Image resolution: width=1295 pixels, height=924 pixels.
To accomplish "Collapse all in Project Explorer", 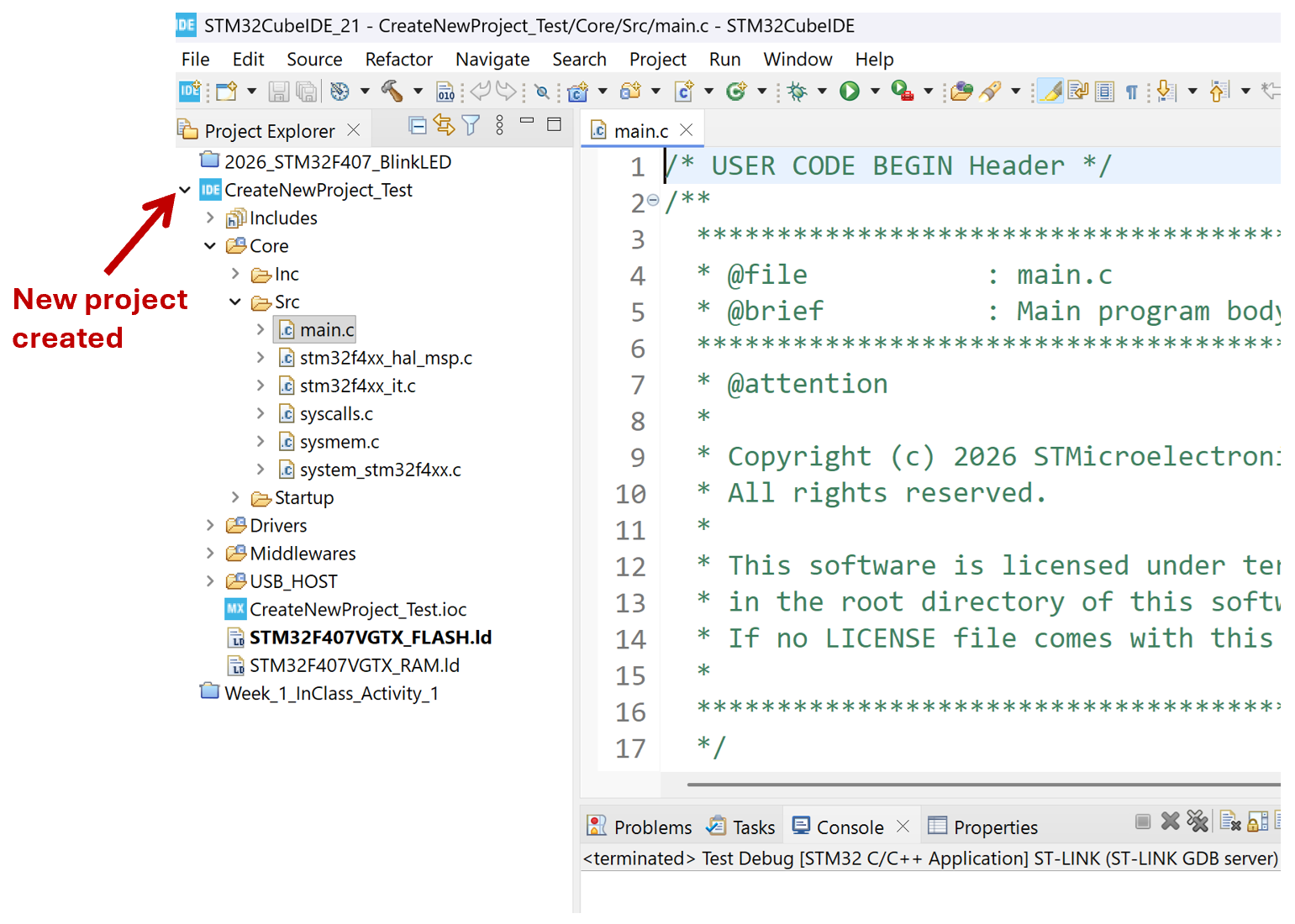I will 417,126.
